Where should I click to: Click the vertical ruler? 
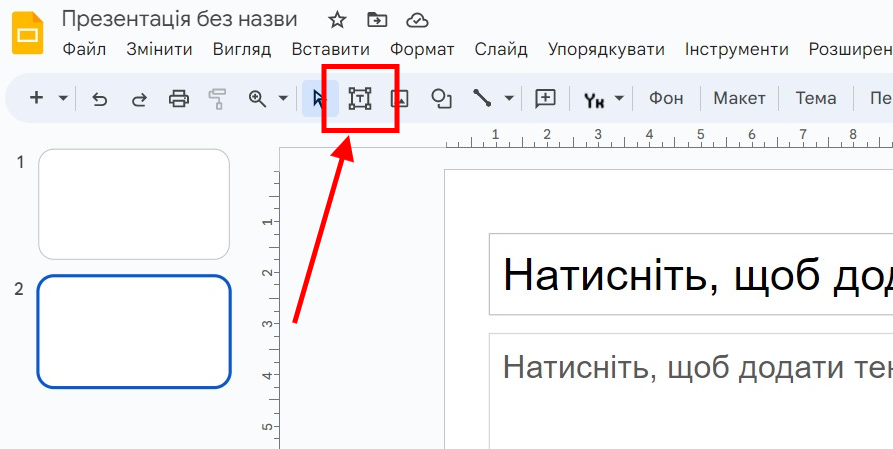(x=269, y=308)
